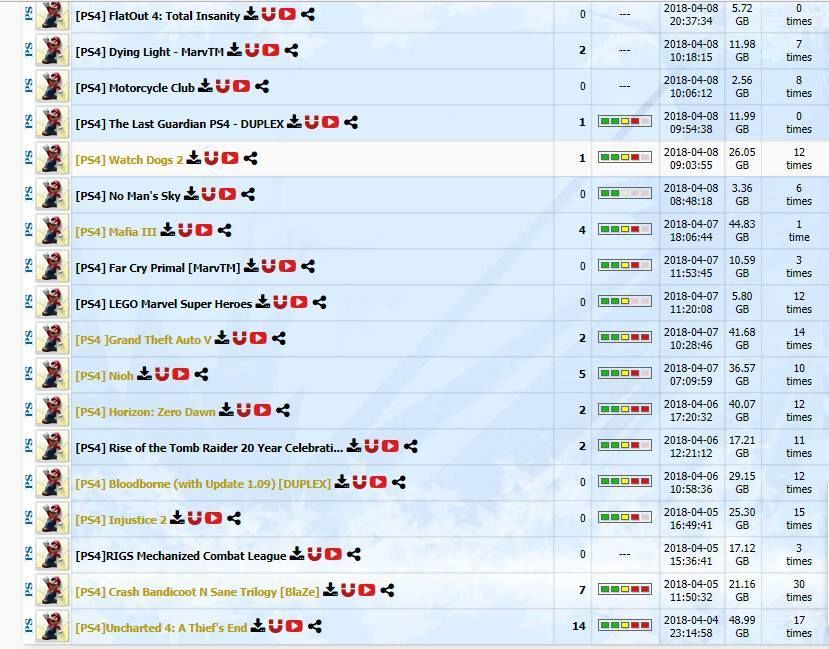Image resolution: width=829 pixels, height=649 pixels.
Task: Open the No Man's Sky torrent page
Action: [x=128, y=196]
